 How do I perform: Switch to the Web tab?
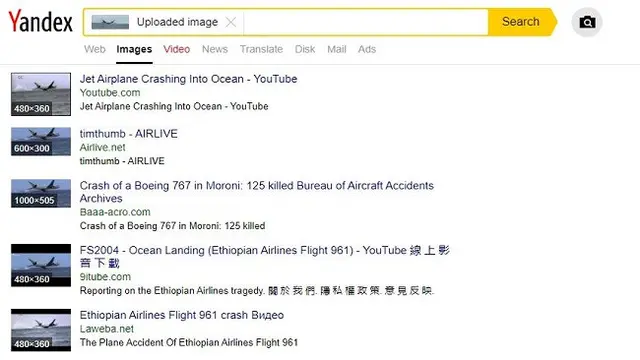coord(95,49)
